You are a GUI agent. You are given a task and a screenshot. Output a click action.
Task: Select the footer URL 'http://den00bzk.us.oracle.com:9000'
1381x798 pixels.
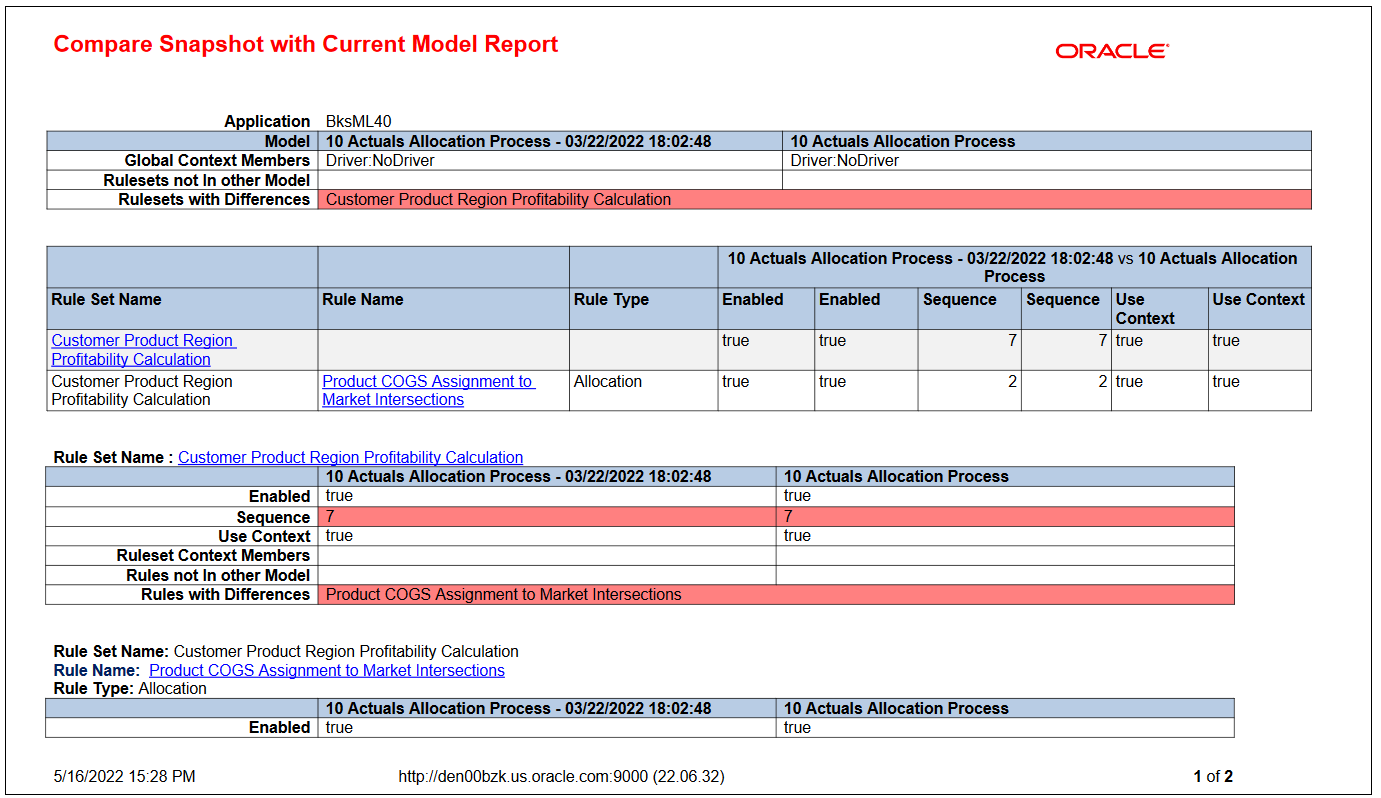[x=523, y=776]
